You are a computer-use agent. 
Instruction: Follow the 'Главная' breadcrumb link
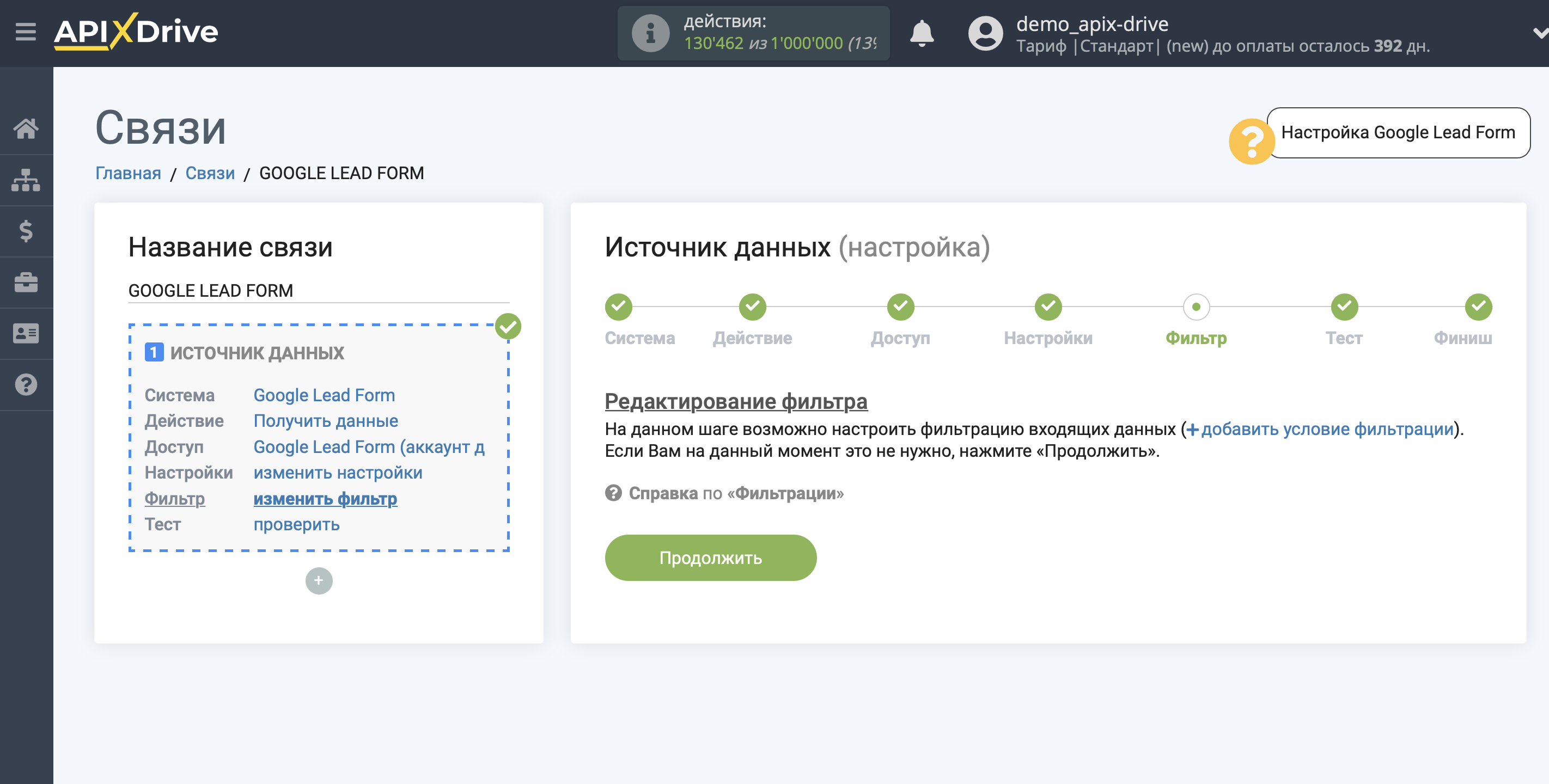click(x=128, y=173)
